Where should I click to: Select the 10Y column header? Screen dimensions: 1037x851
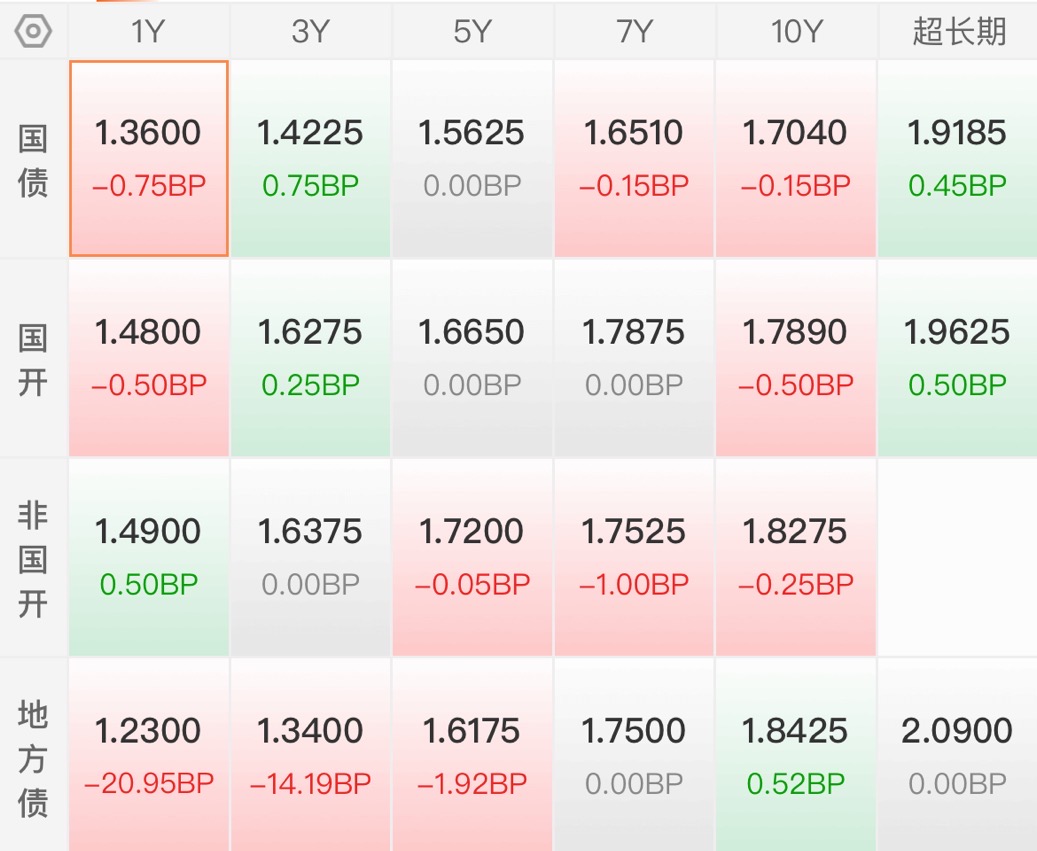pyautogui.click(x=796, y=31)
